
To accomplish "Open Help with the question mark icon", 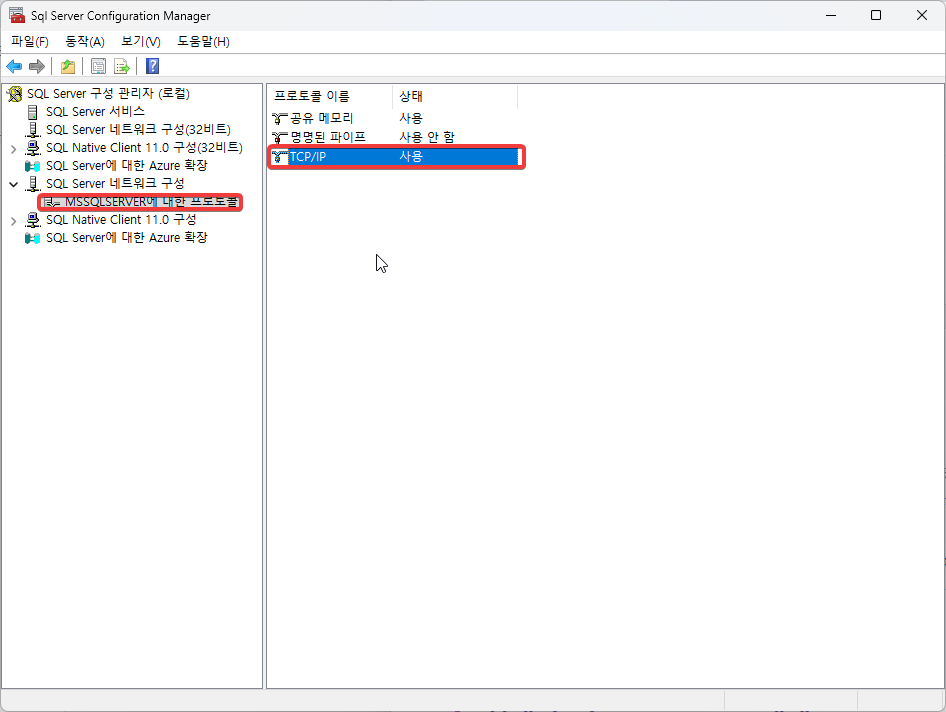I will click(x=153, y=66).
